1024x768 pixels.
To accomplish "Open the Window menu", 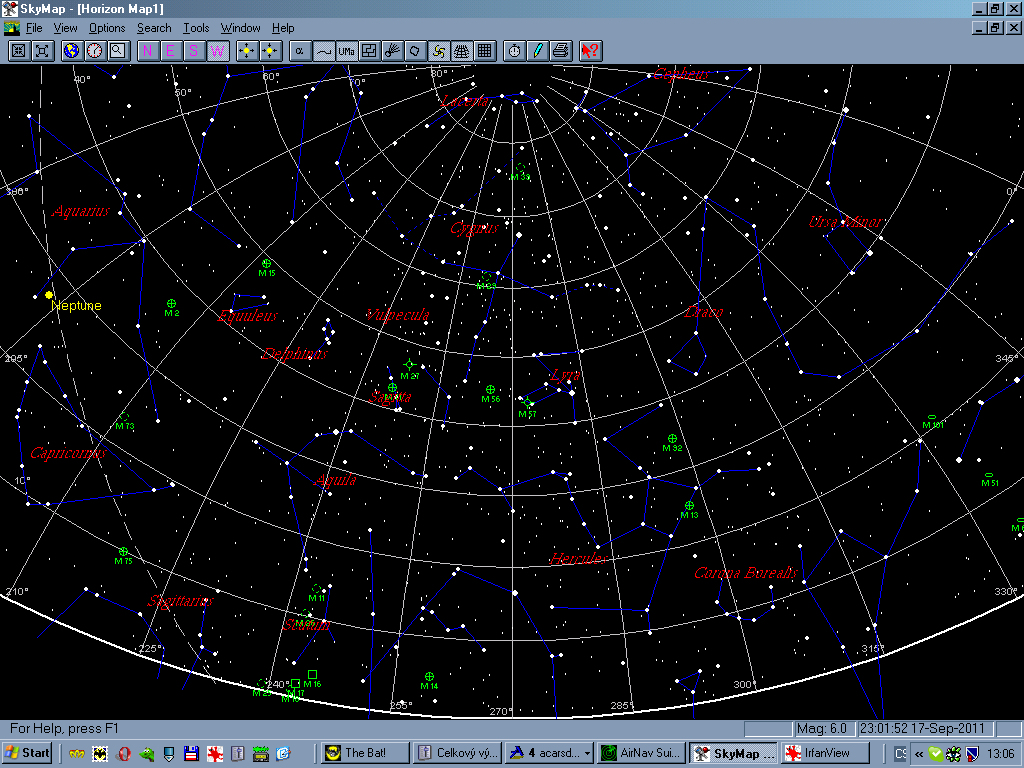I will coord(240,28).
